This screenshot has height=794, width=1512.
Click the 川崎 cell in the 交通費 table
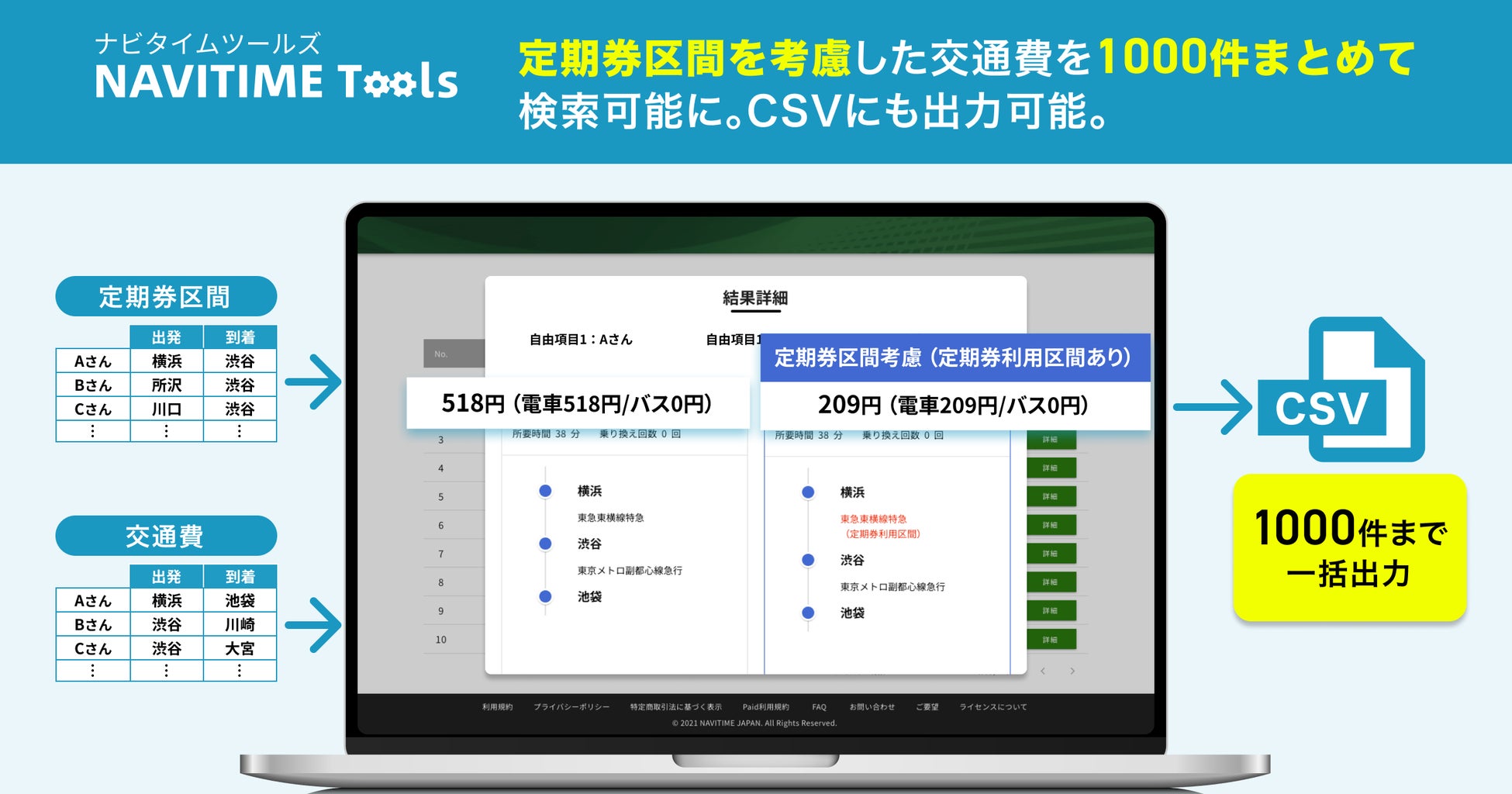(240, 624)
